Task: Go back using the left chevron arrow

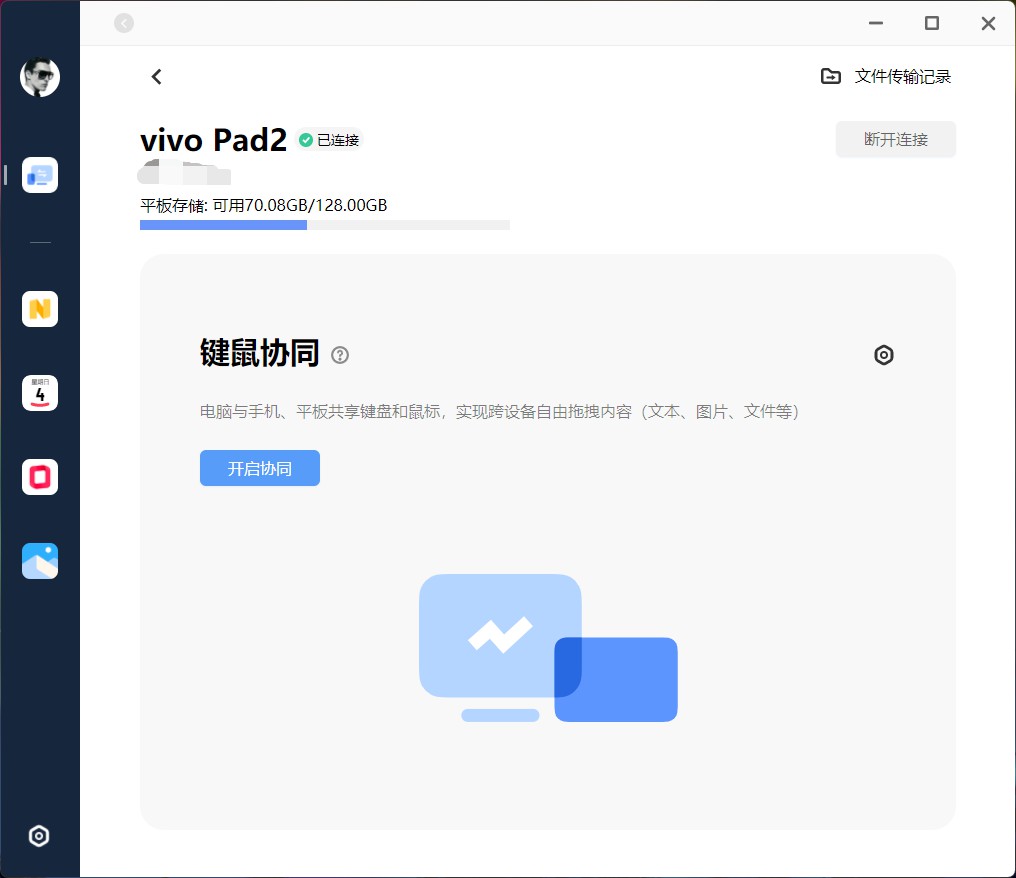Action: click(x=156, y=76)
